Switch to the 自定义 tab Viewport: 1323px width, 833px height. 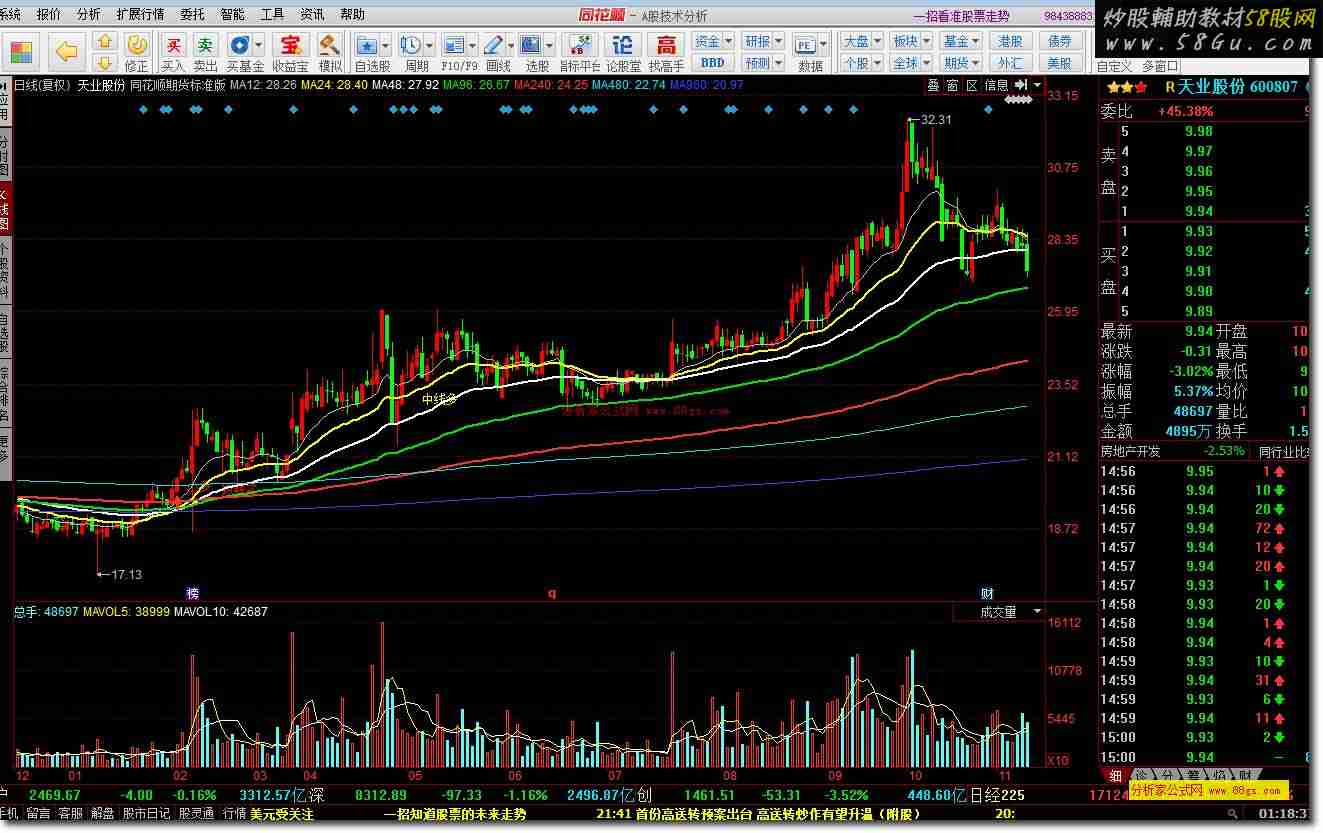tap(1115, 66)
